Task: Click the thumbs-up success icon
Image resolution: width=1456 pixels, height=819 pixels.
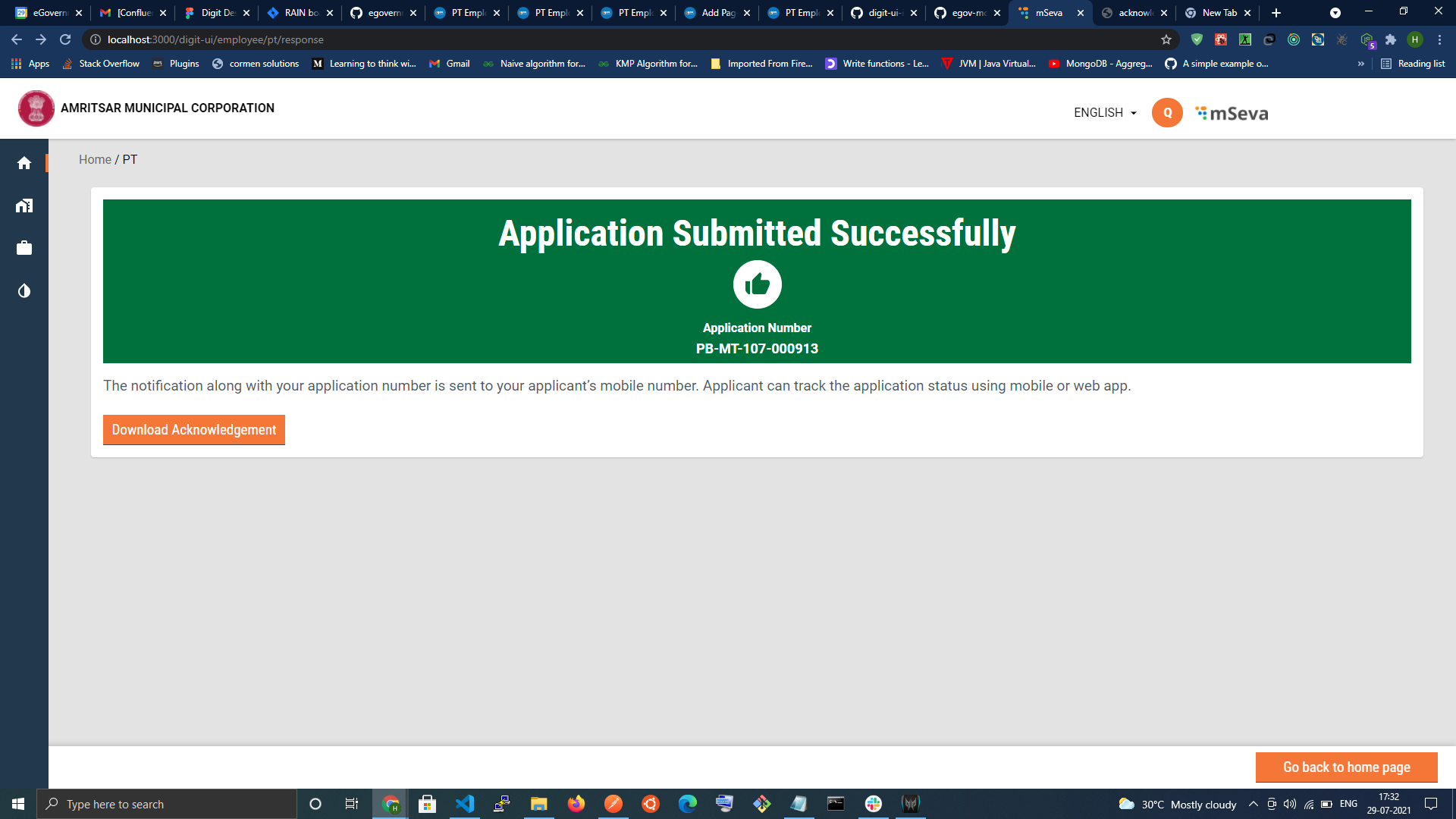Action: pyautogui.click(x=757, y=284)
